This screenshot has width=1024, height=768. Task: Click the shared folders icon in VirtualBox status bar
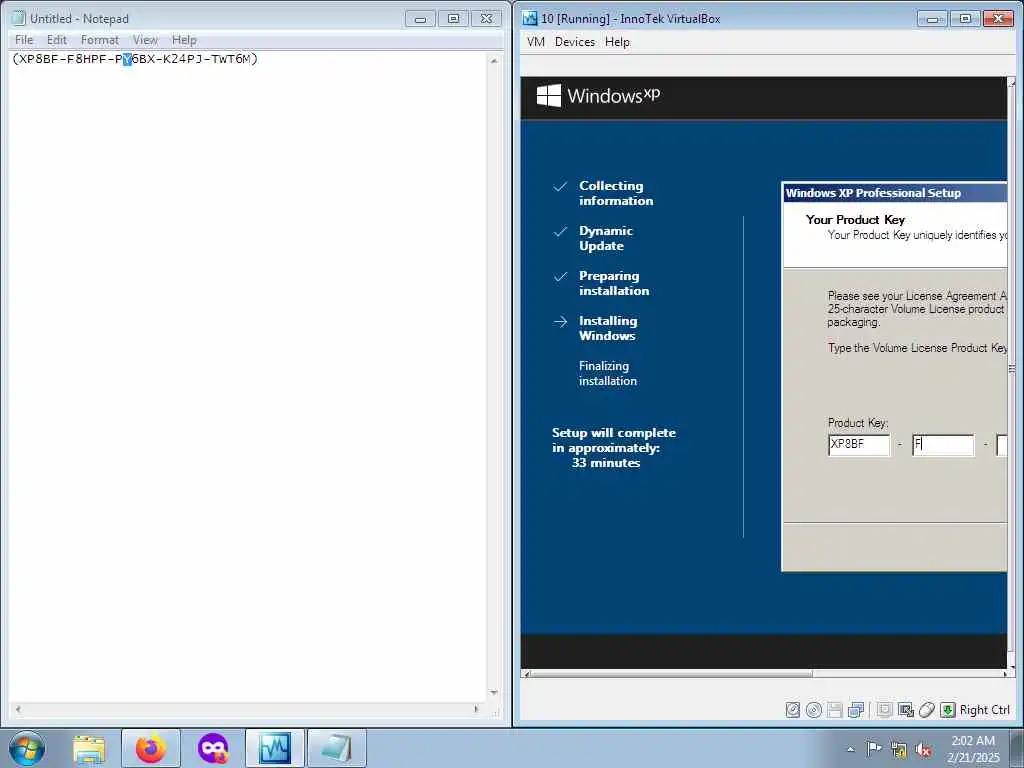(x=884, y=710)
